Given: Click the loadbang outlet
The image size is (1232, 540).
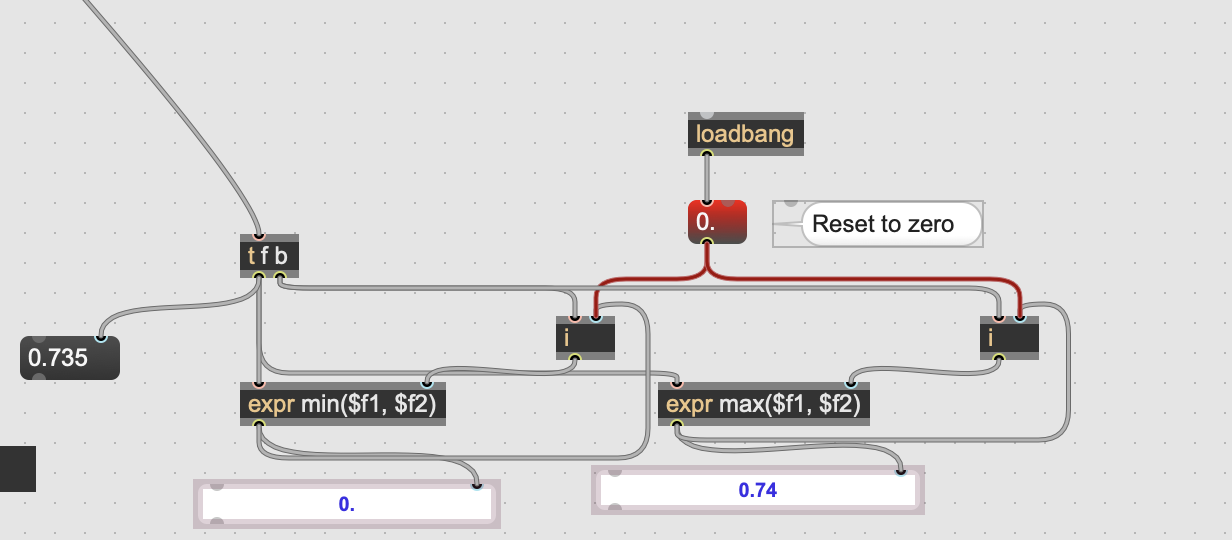Looking at the screenshot, I should point(707,154).
